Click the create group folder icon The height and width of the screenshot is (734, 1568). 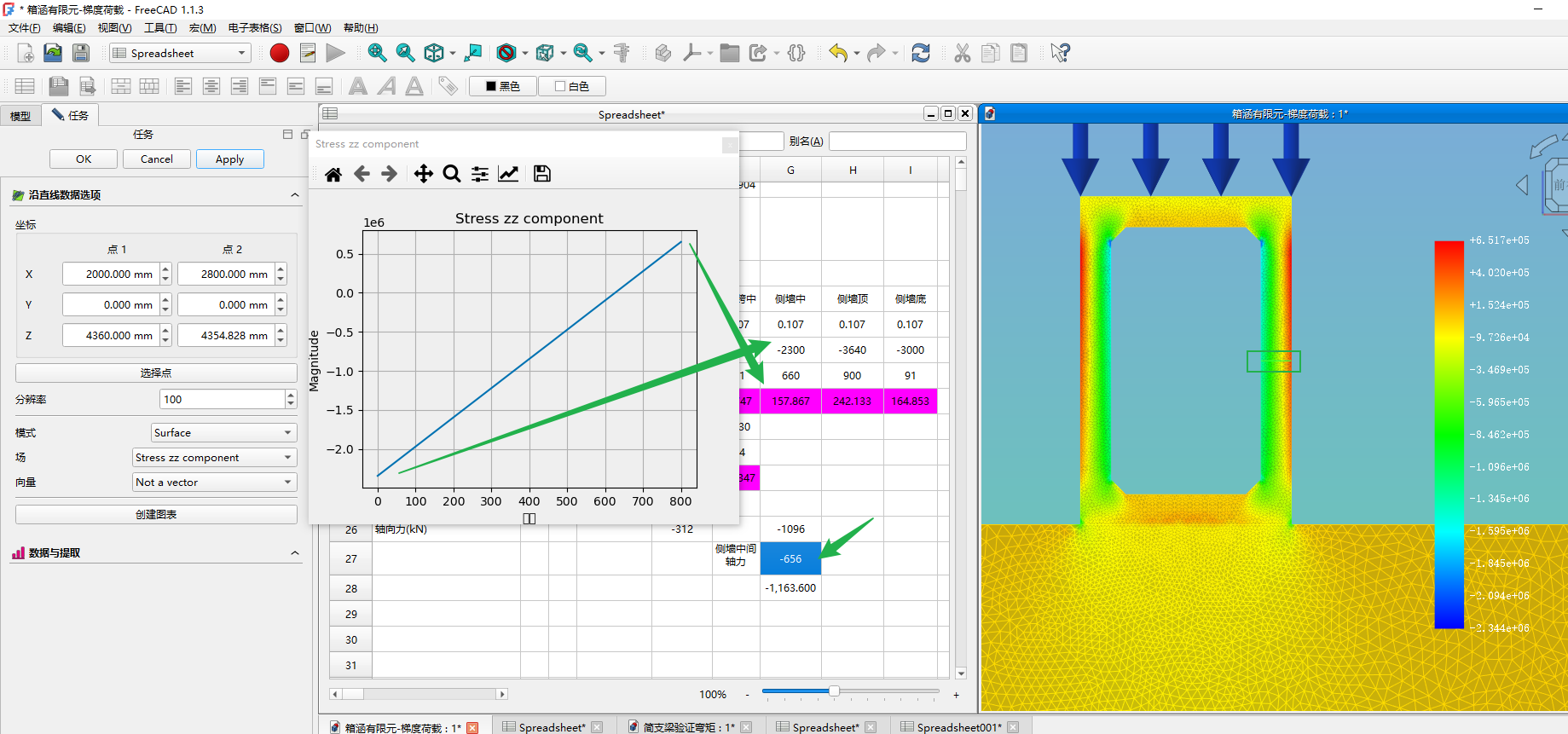click(730, 53)
